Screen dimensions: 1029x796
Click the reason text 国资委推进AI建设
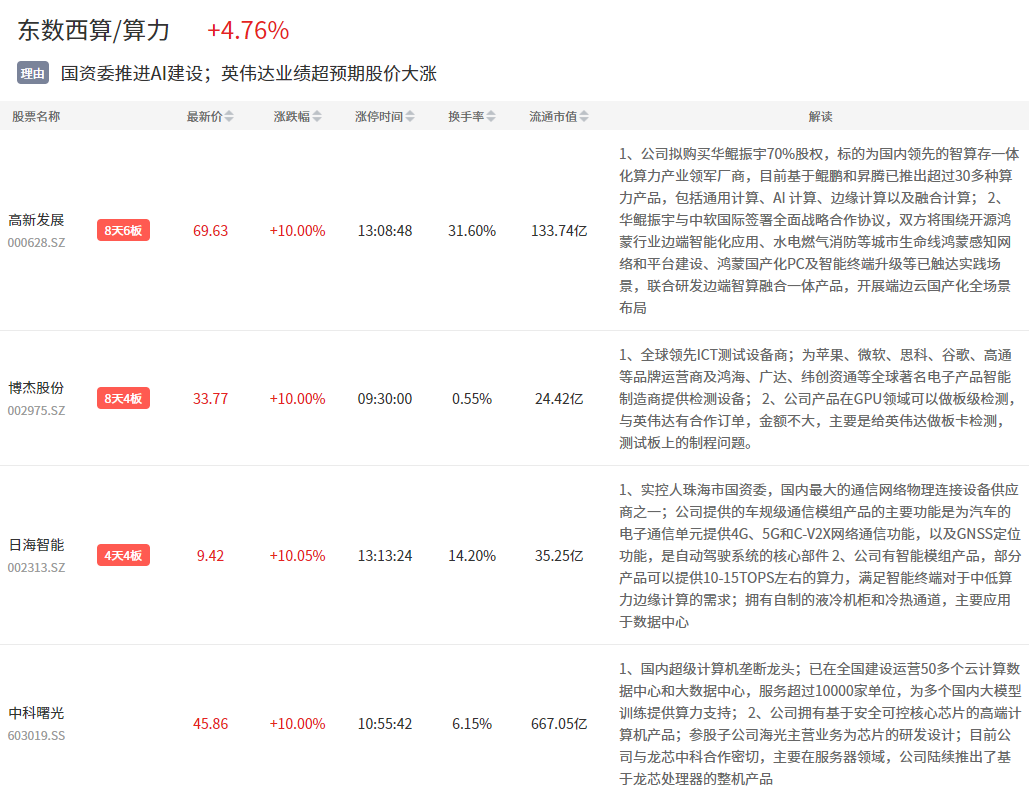131,73
